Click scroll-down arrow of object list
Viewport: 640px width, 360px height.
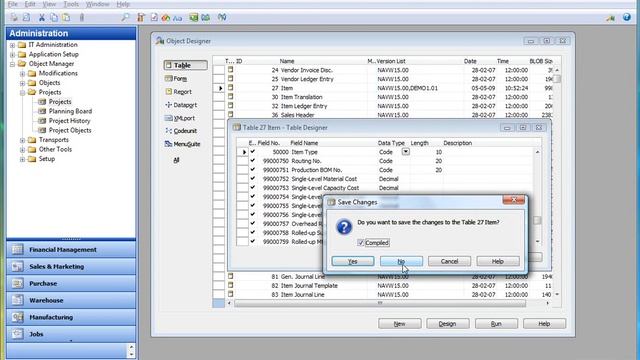pos(557,294)
